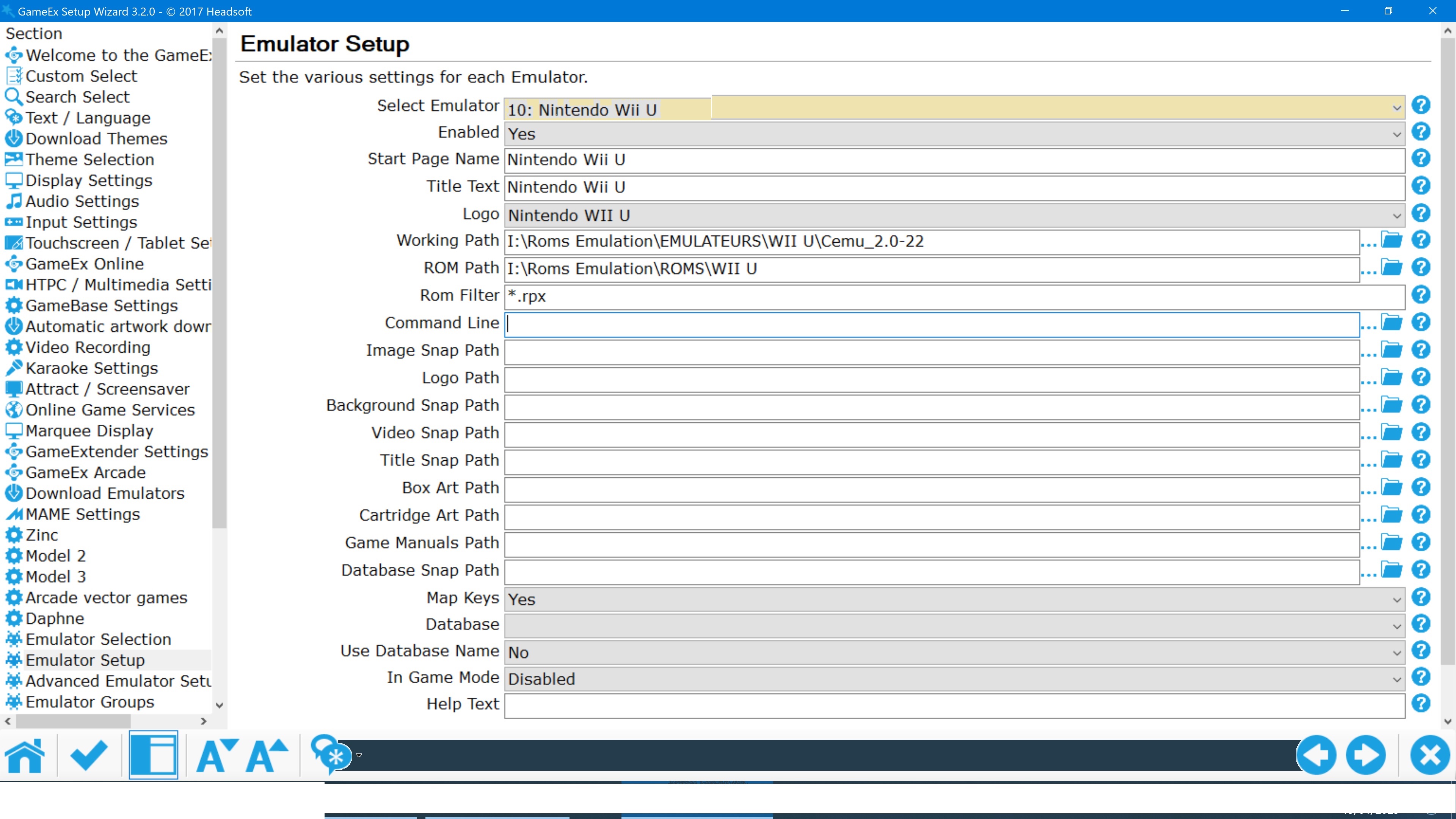Select Karaoke Settings section

click(x=91, y=369)
